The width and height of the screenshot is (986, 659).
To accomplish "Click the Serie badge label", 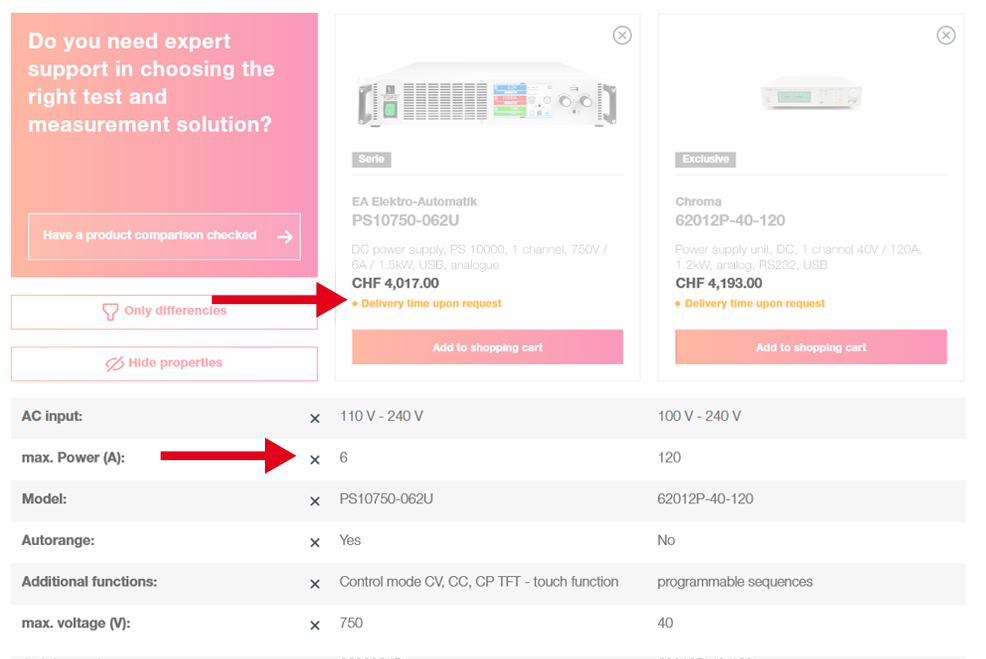I will tap(372, 159).
